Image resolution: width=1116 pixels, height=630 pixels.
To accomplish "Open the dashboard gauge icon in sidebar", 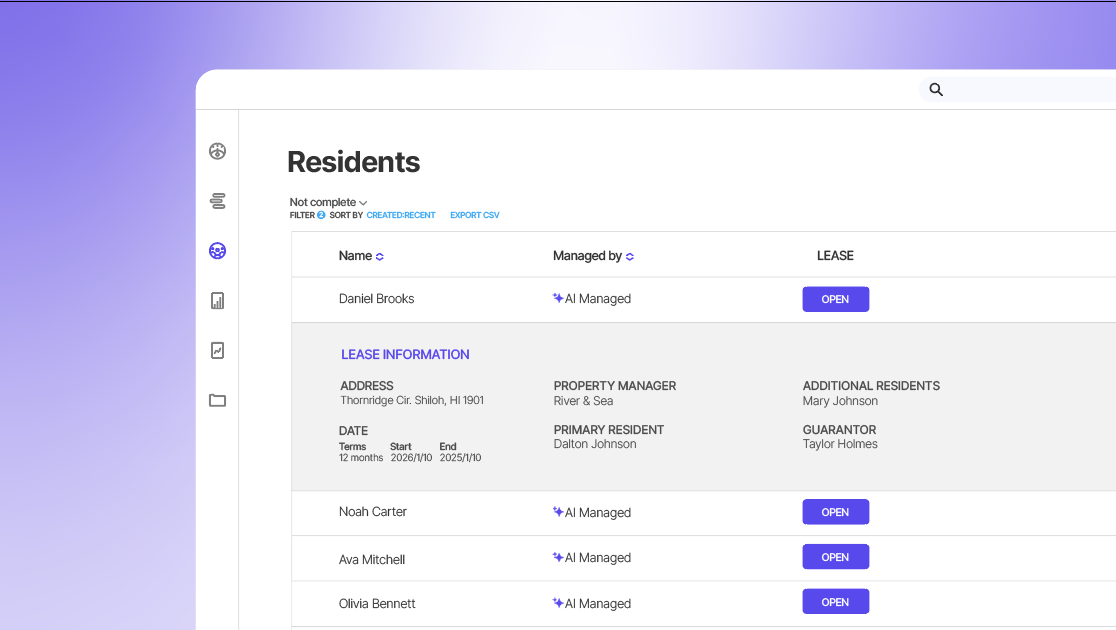I will pos(217,151).
